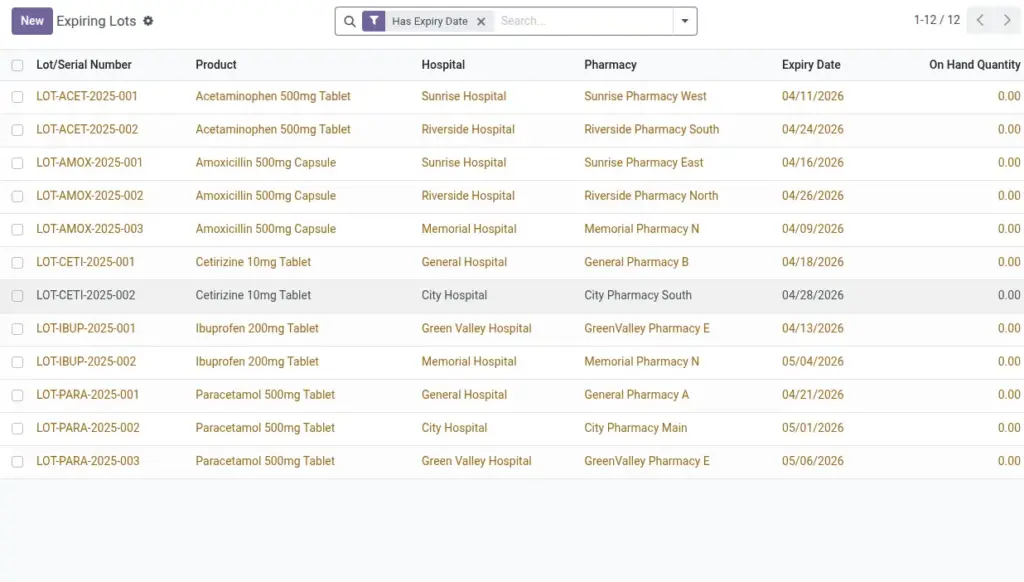Sort by Expiry Date column header
Viewport: 1024px width, 582px height.
(810, 65)
